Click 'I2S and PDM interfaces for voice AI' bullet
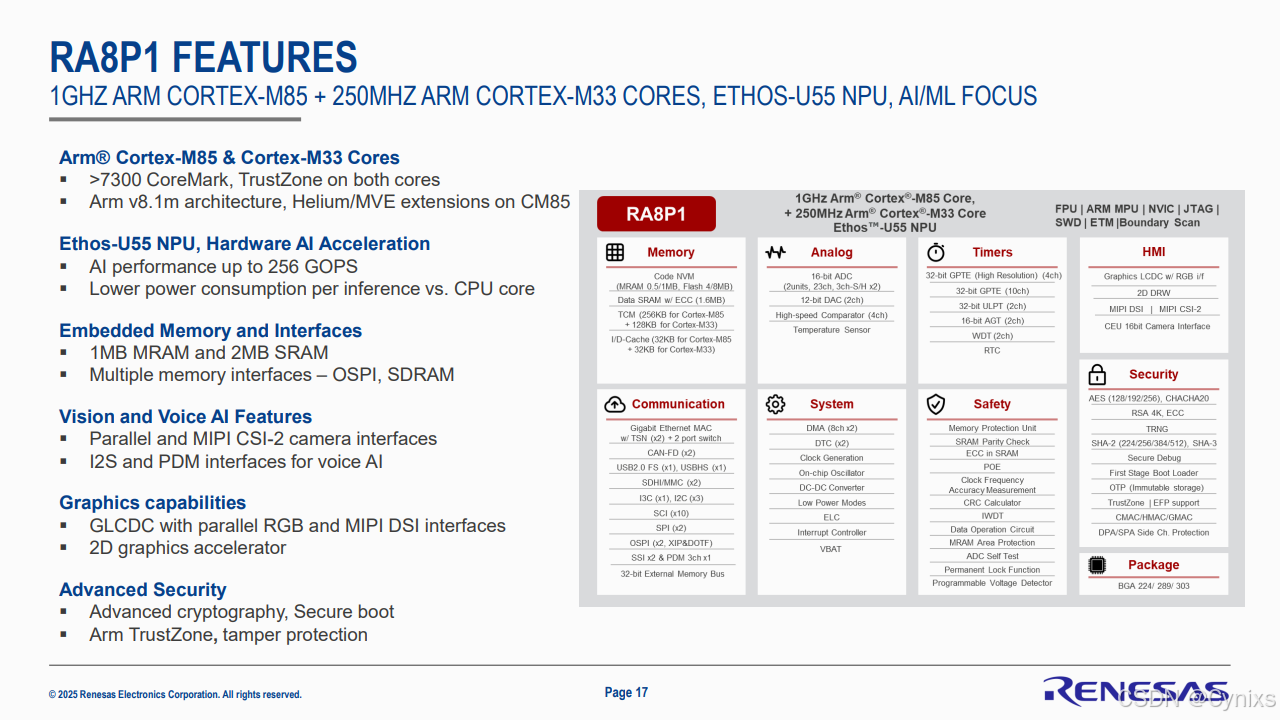Viewport: 1280px width, 720px height. [x=235, y=462]
